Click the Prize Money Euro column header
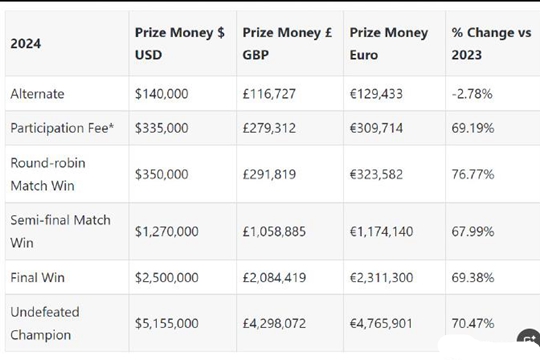This screenshot has width=540, height=360. 389,44
